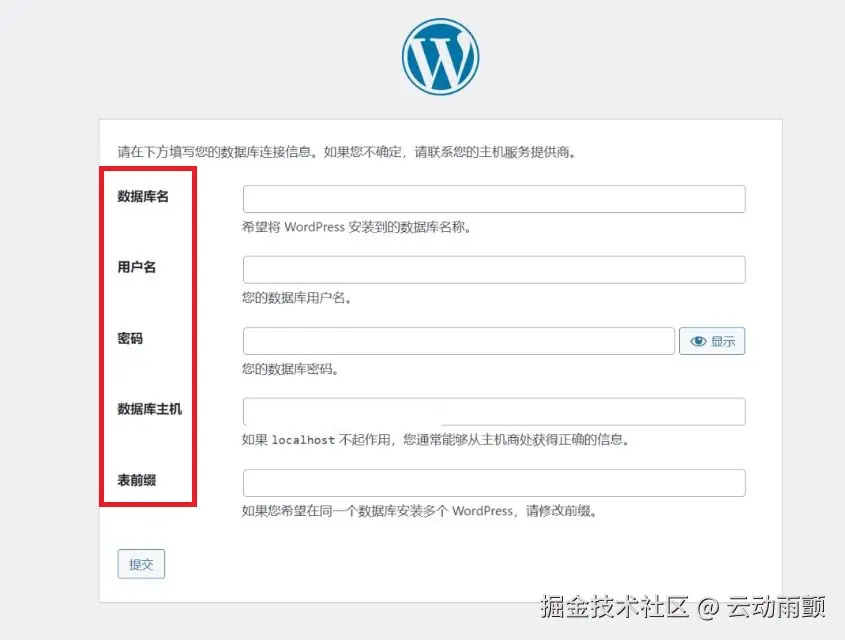Click the 用户名 label
The height and width of the screenshot is (640, 845).
tap(137, 267)
